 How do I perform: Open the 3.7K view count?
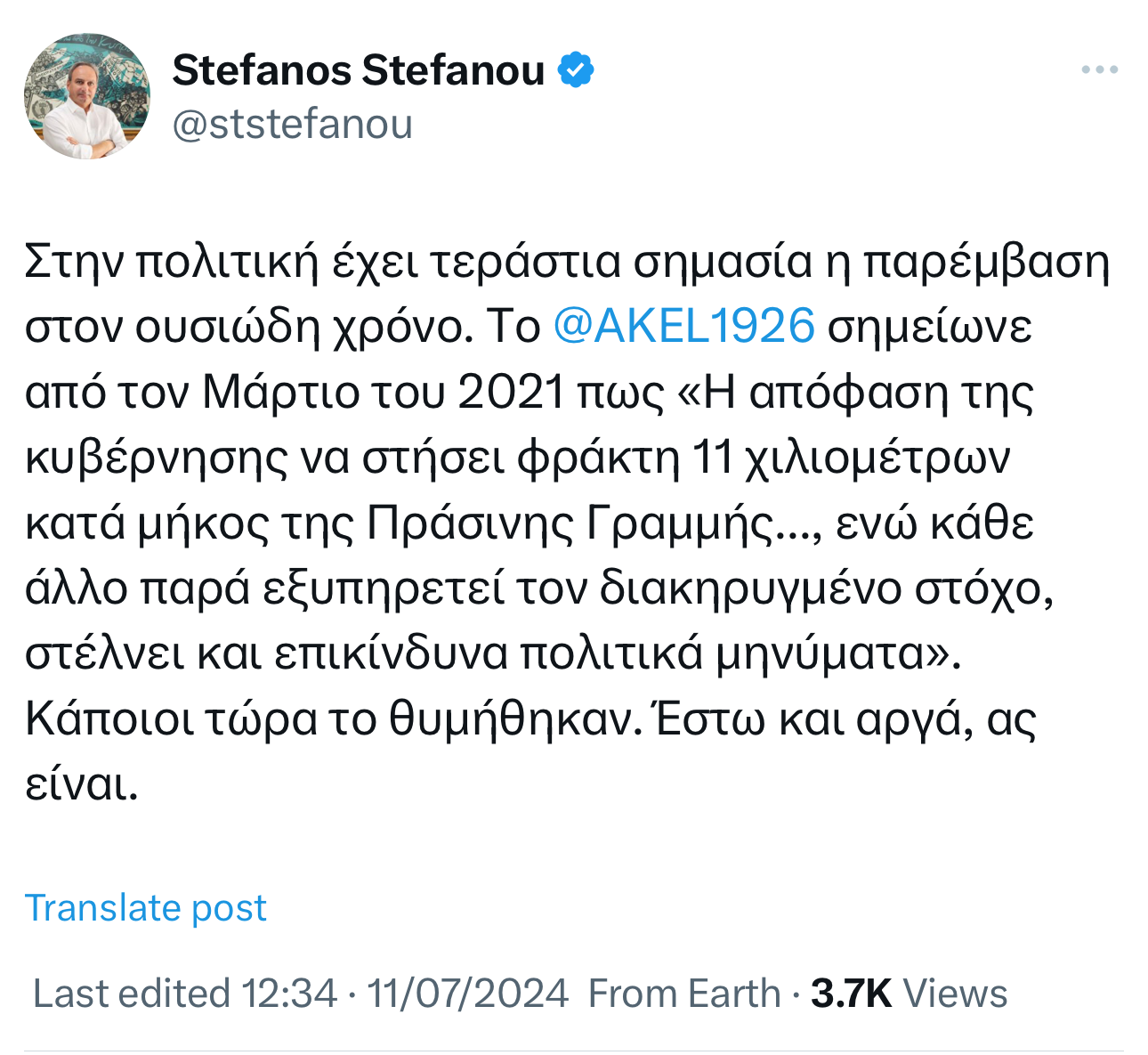(x=852, y=993)
